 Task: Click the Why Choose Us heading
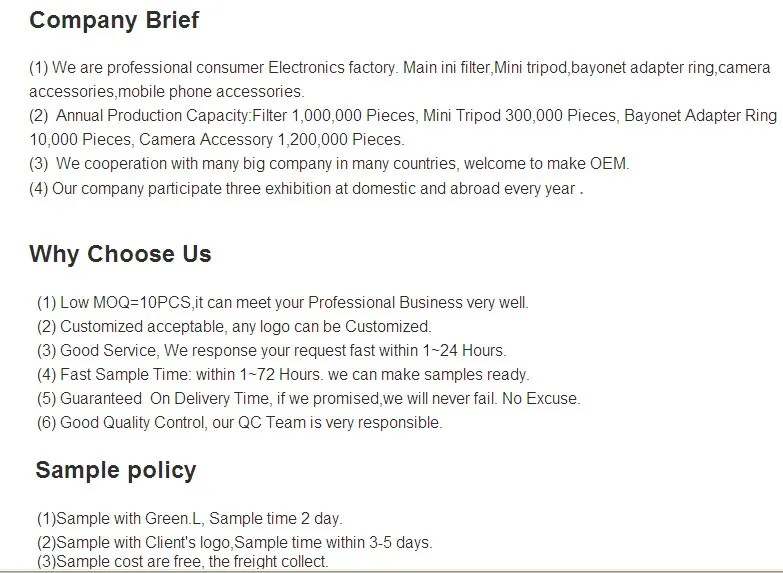(x=120, y=254)
